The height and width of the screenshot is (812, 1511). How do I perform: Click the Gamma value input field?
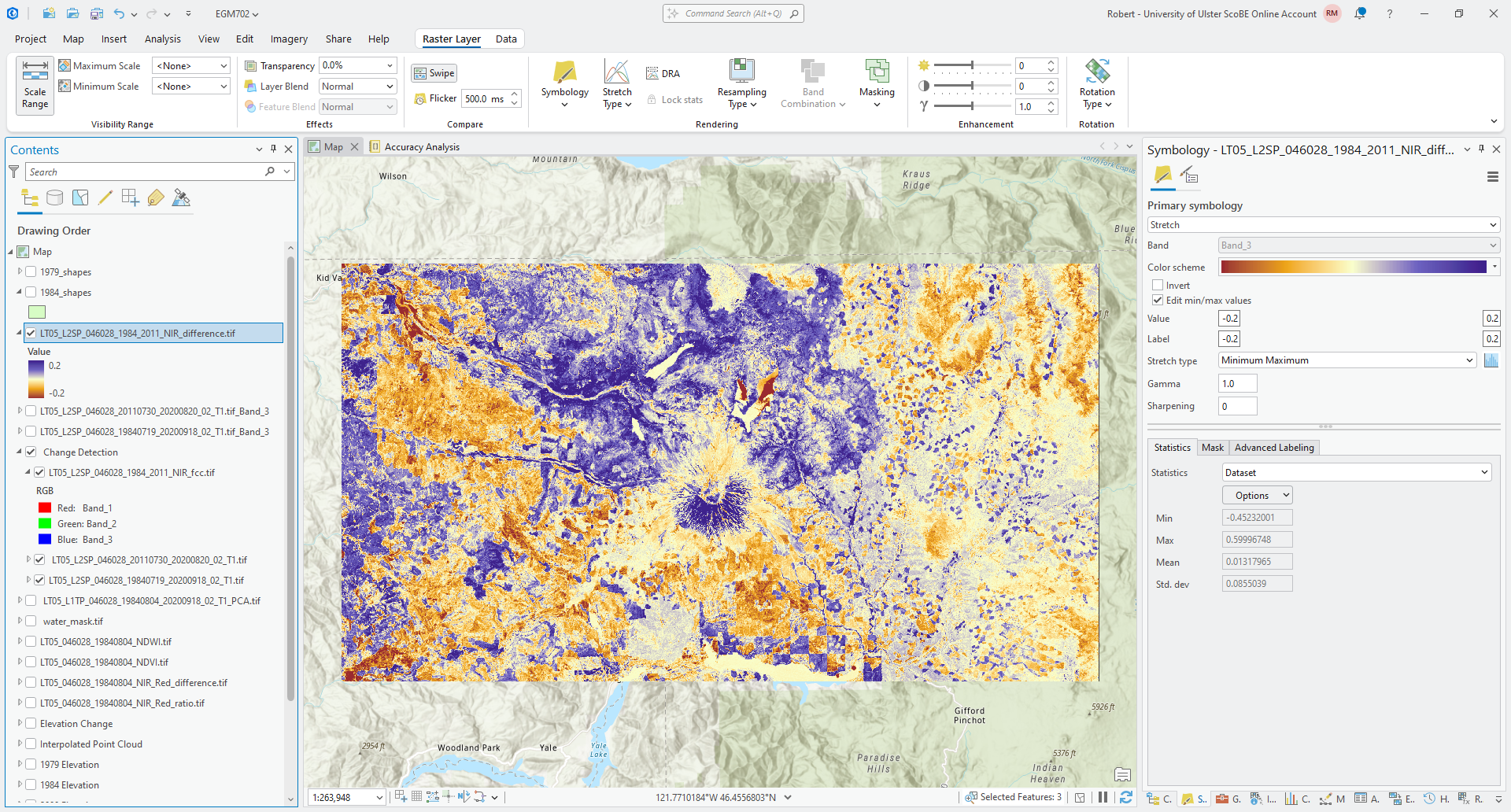pos(1237,384)
